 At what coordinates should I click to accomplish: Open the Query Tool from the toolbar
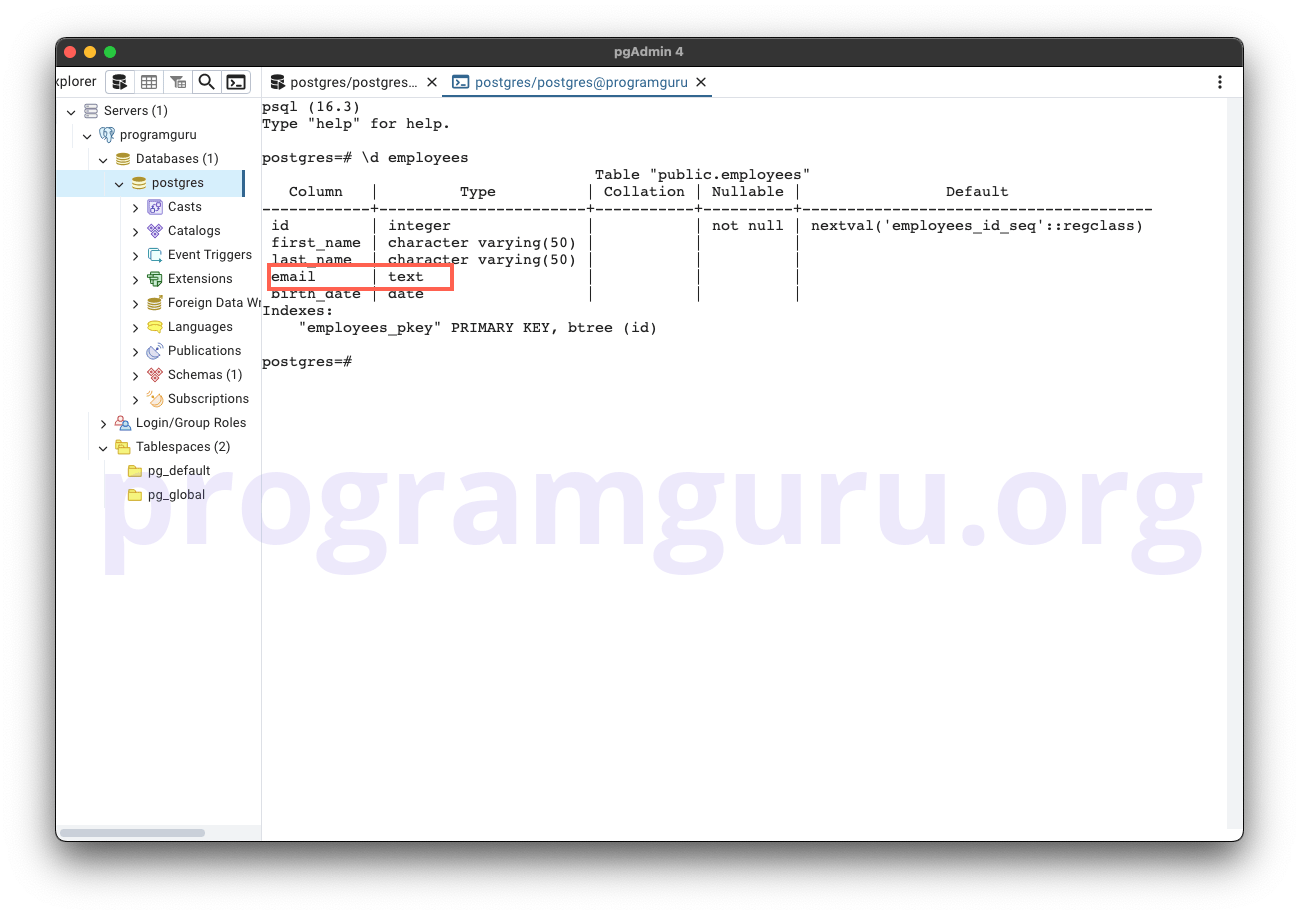point(119,81)
